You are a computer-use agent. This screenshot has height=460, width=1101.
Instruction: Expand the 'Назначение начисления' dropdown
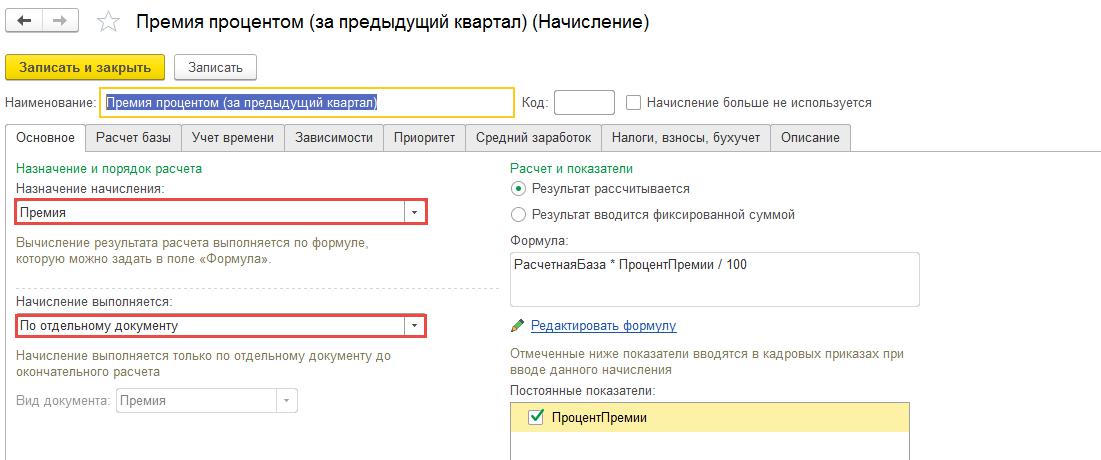(414, 212)
